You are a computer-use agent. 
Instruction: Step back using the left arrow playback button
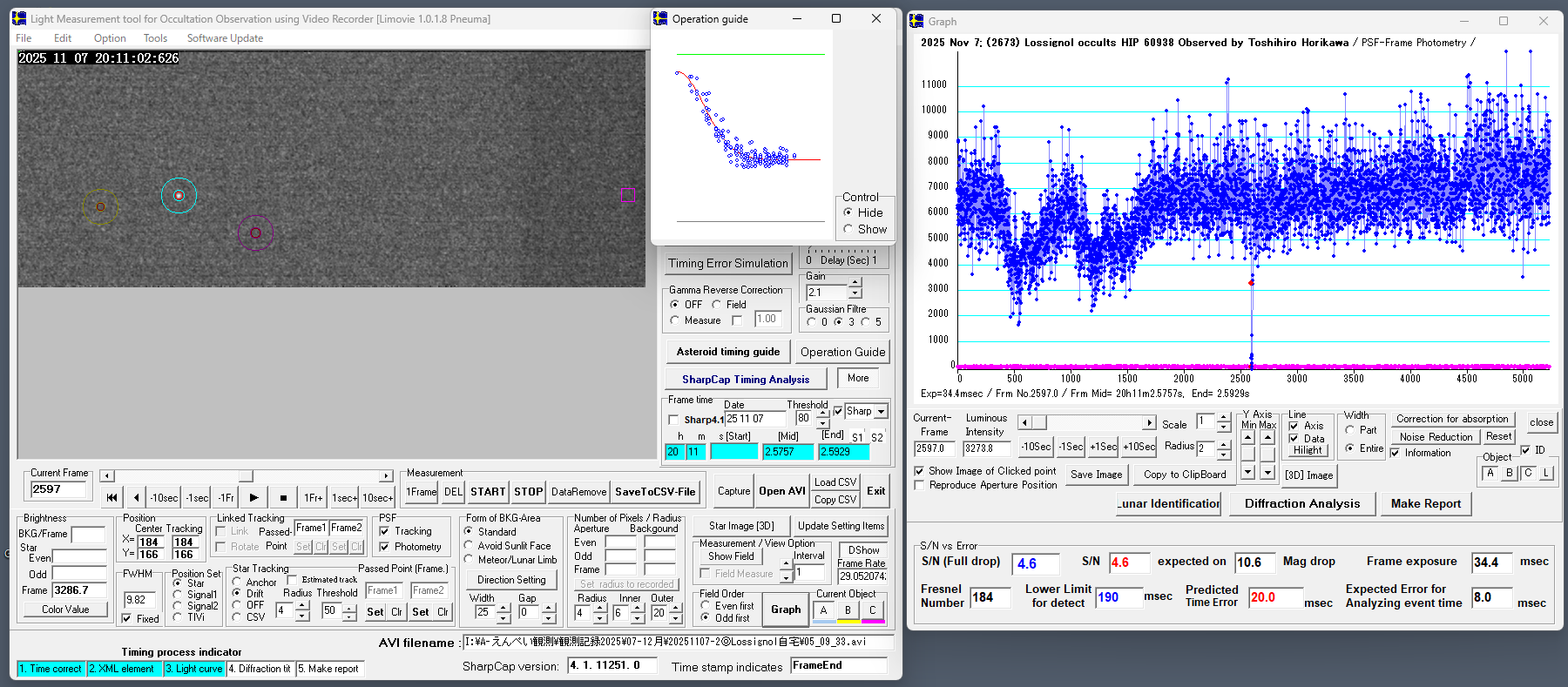pyautogui.click(x=136, y=498)
